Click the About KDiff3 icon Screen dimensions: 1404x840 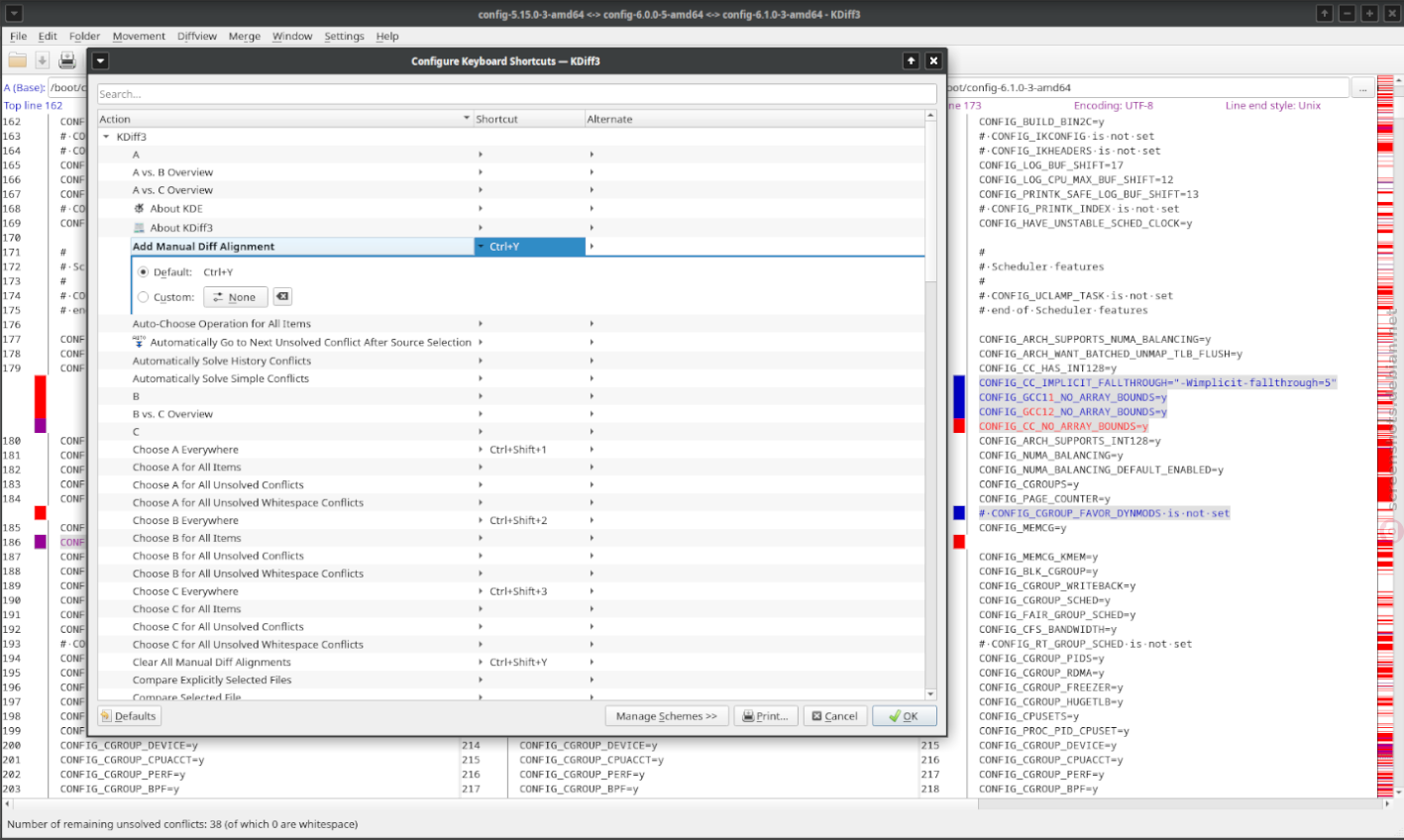tap(140, 228)
